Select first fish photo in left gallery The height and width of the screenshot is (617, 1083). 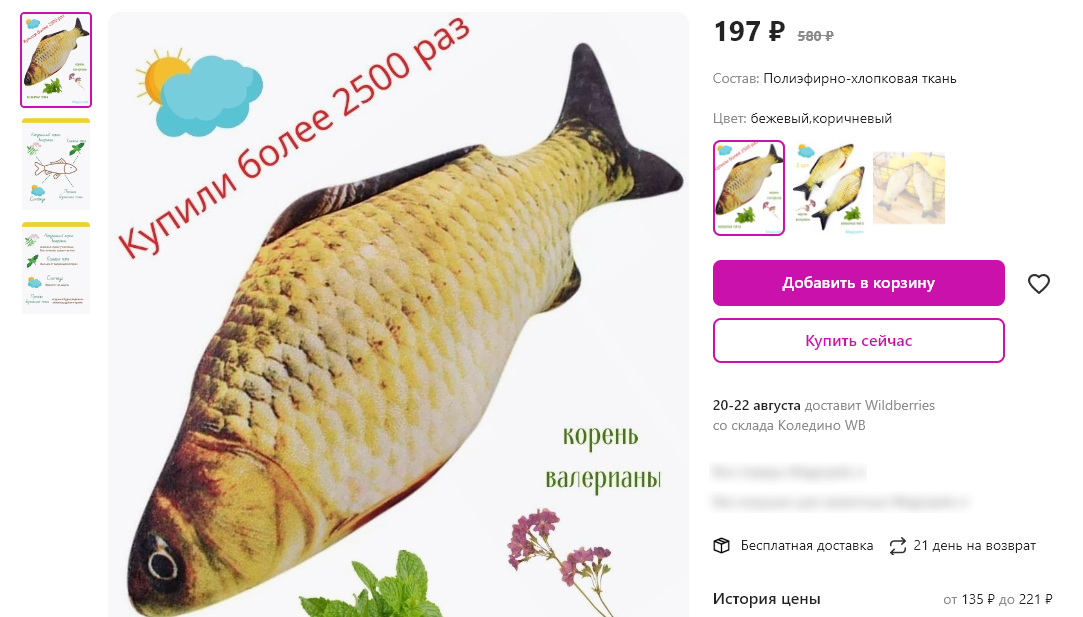[56, 60]
